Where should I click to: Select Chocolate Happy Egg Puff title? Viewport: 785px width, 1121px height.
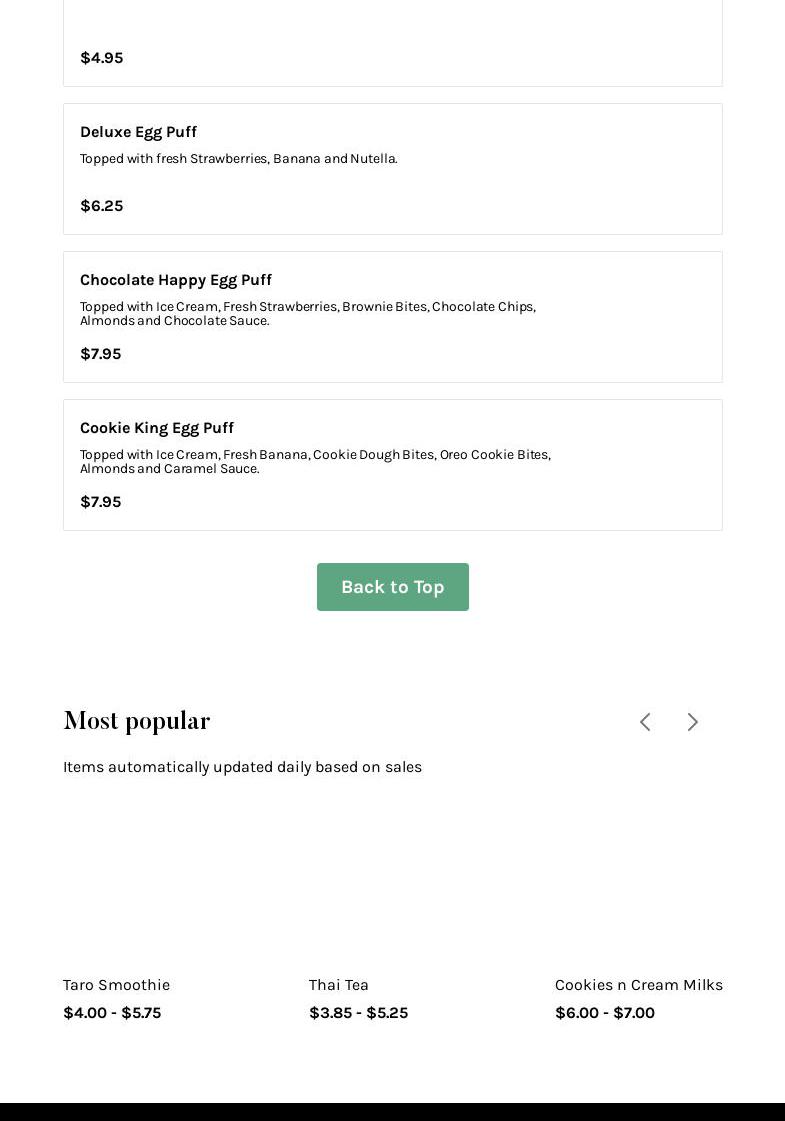(176, 280)
